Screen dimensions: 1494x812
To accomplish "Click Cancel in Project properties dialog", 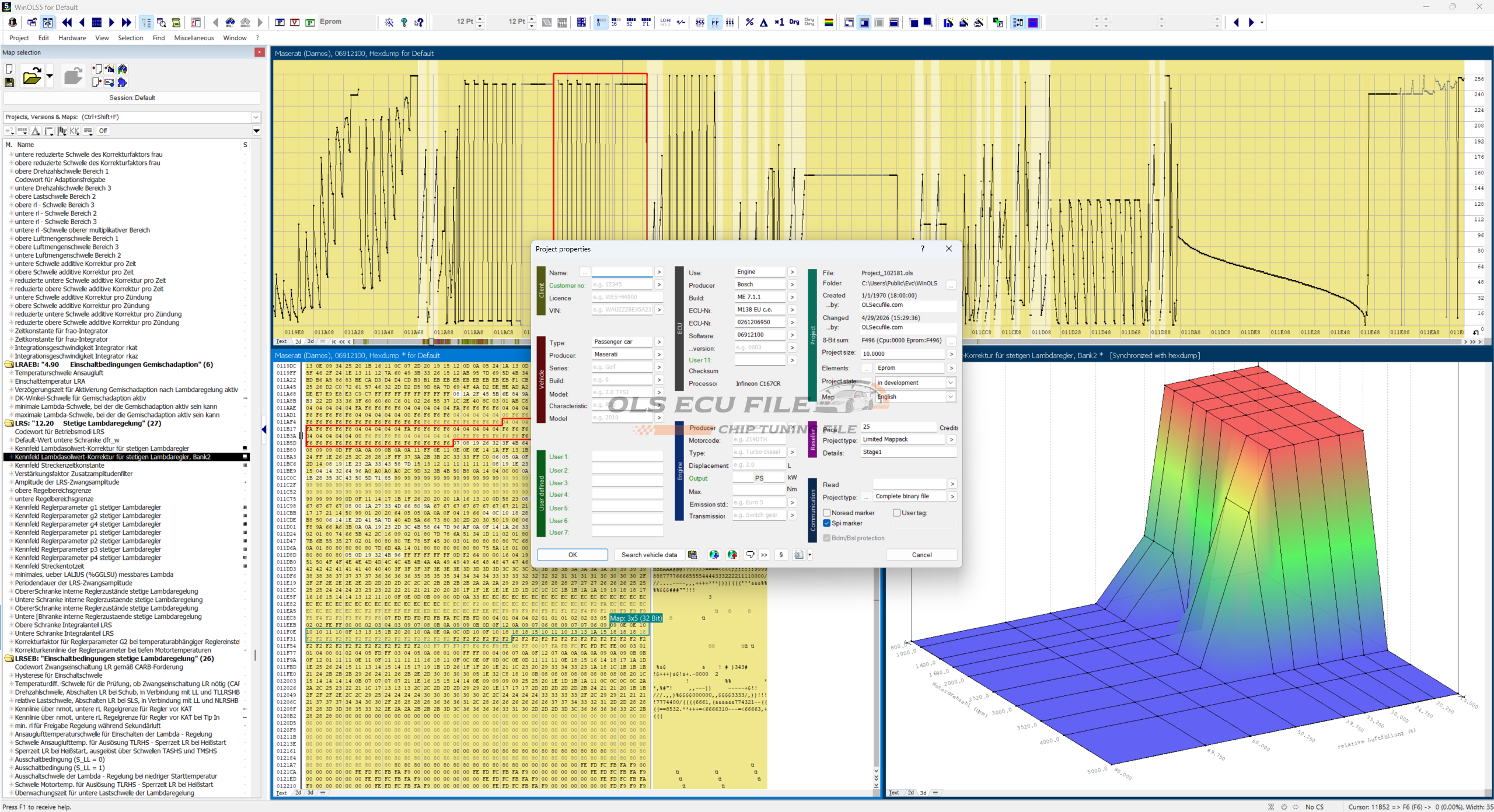I will click(922, 555).
